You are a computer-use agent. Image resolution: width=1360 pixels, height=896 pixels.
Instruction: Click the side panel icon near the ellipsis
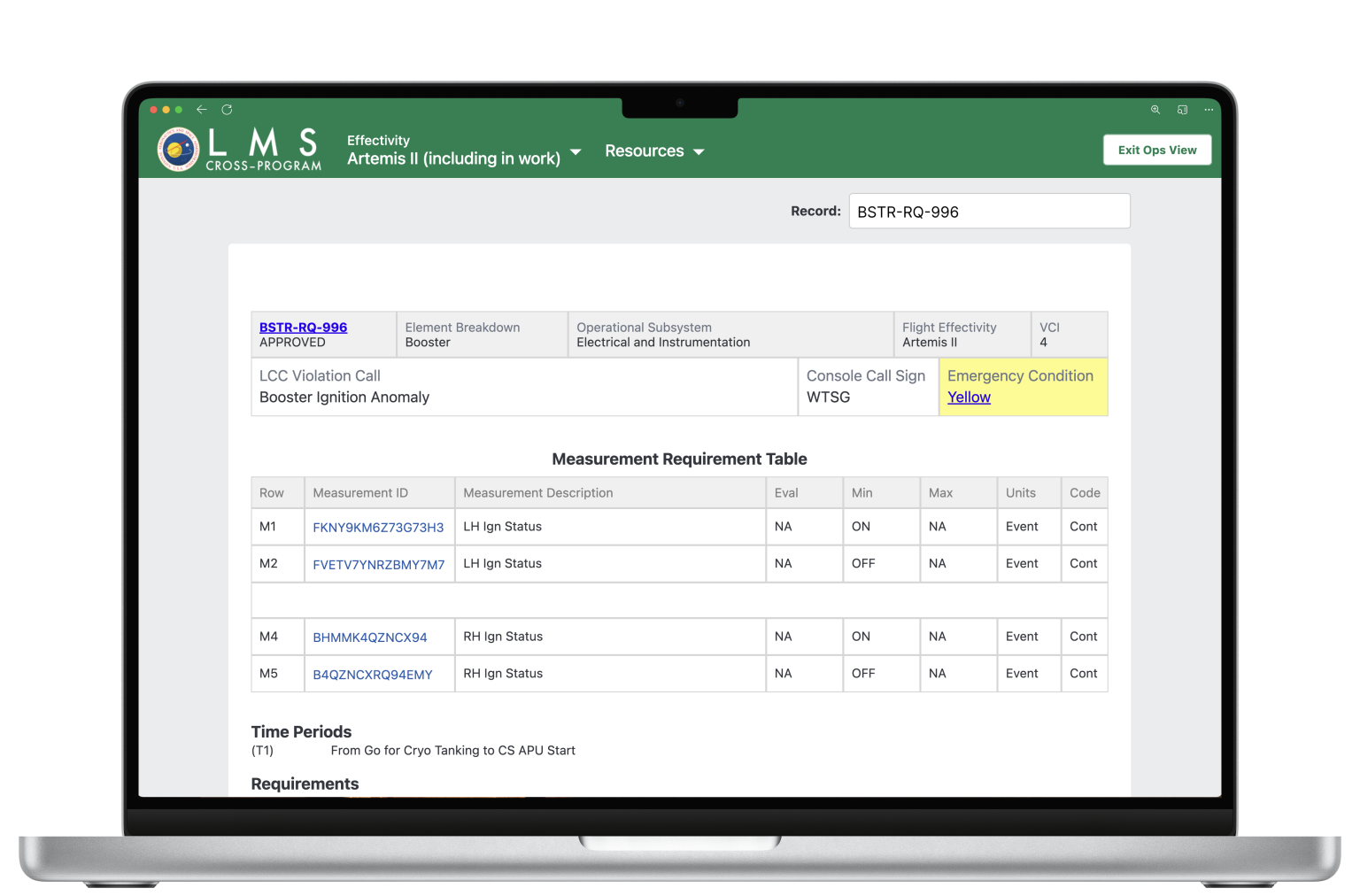click(1182, 110)
